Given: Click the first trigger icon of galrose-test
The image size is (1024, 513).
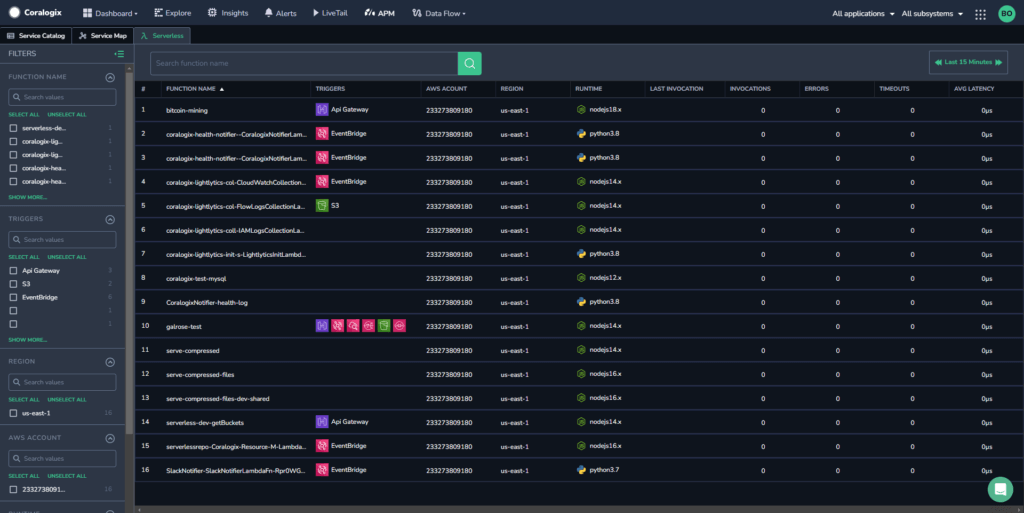Looking at the screenshot, I should click(322, 326).
